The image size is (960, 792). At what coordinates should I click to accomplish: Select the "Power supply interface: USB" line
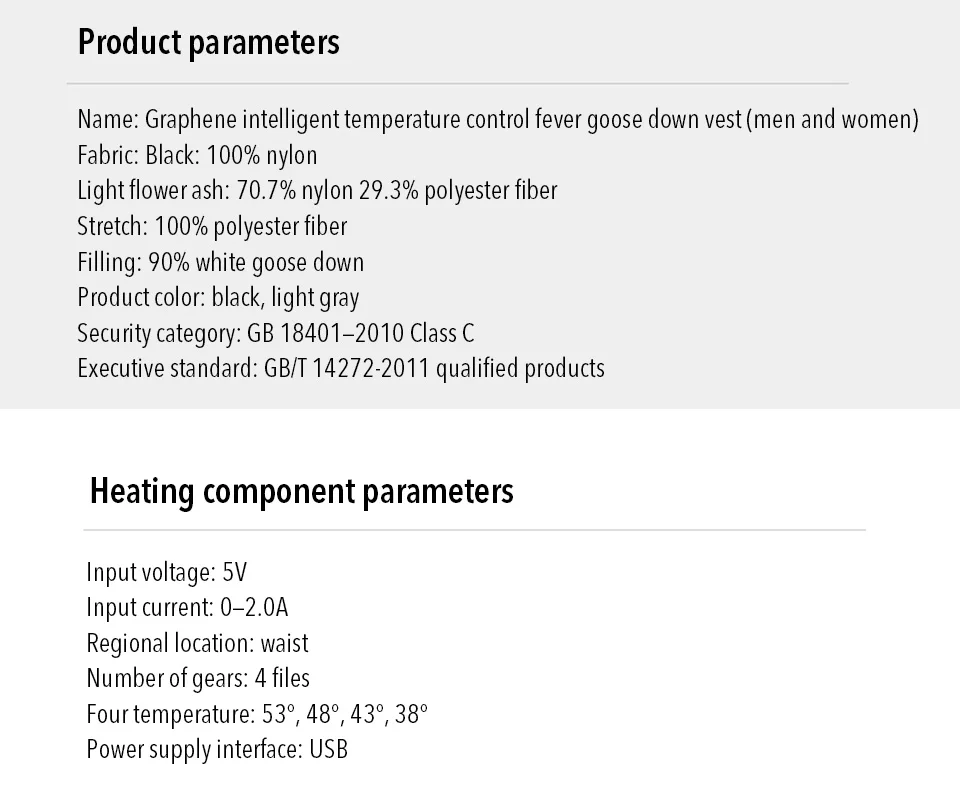point(217,749)
